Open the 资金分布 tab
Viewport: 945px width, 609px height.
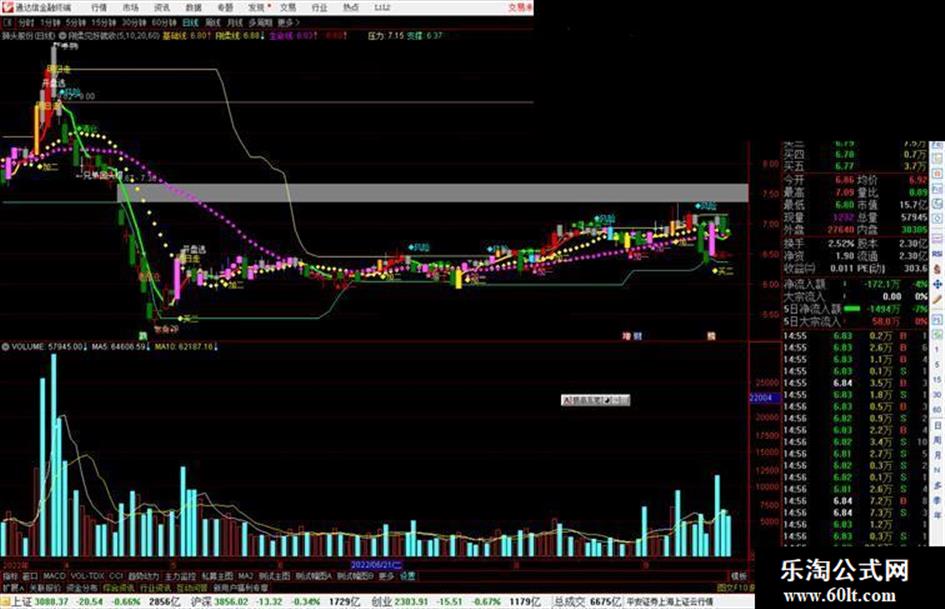[x=82, y=587]
